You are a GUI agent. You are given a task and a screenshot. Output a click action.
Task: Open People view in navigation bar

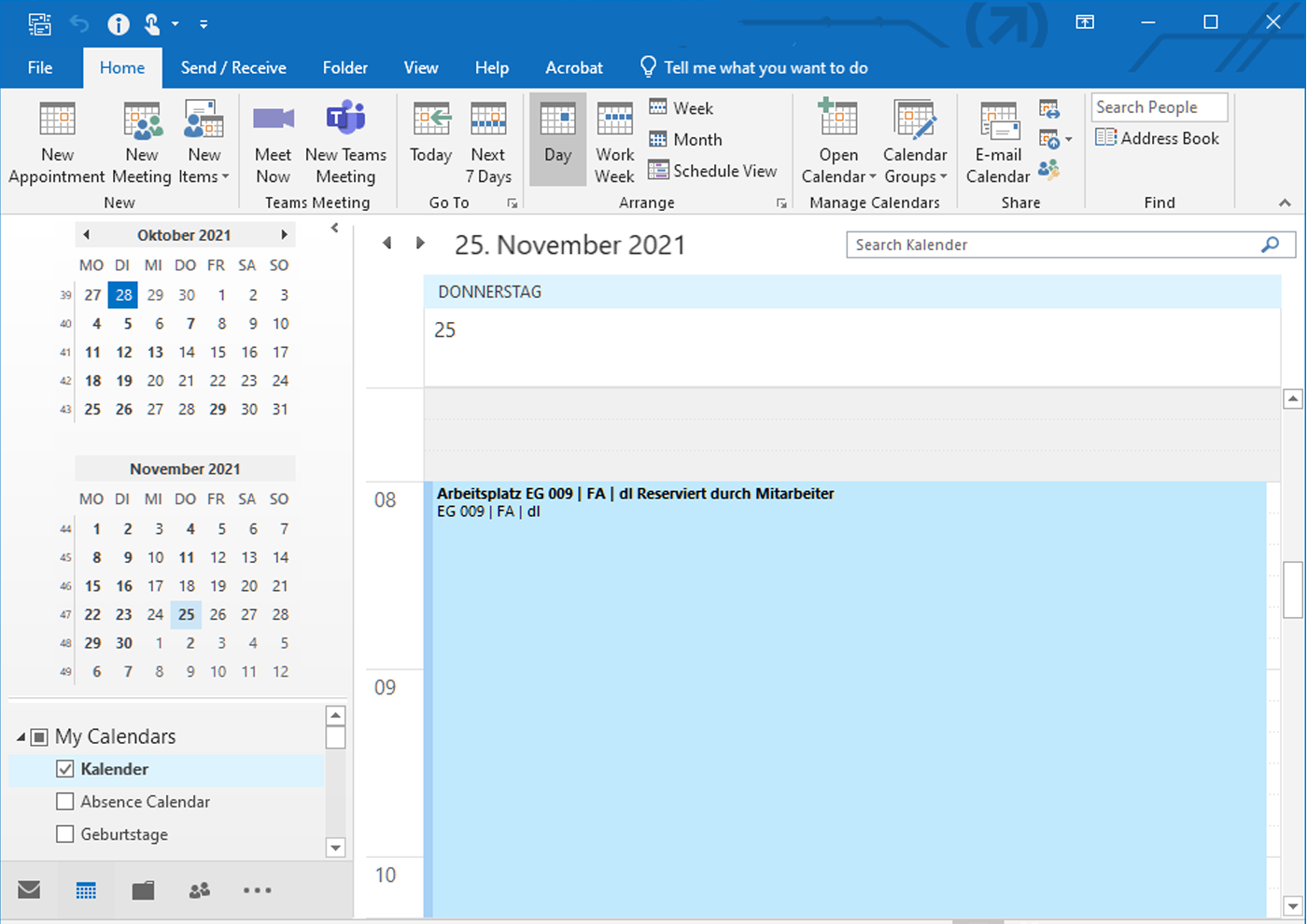(x=200, y=889)
